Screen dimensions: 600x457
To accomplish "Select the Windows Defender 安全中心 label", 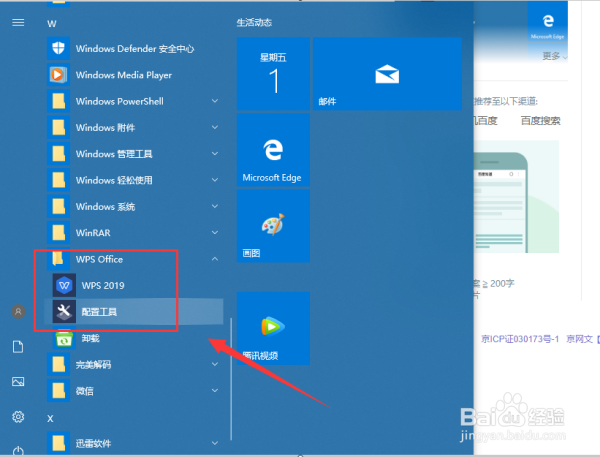I will point(135,49).
